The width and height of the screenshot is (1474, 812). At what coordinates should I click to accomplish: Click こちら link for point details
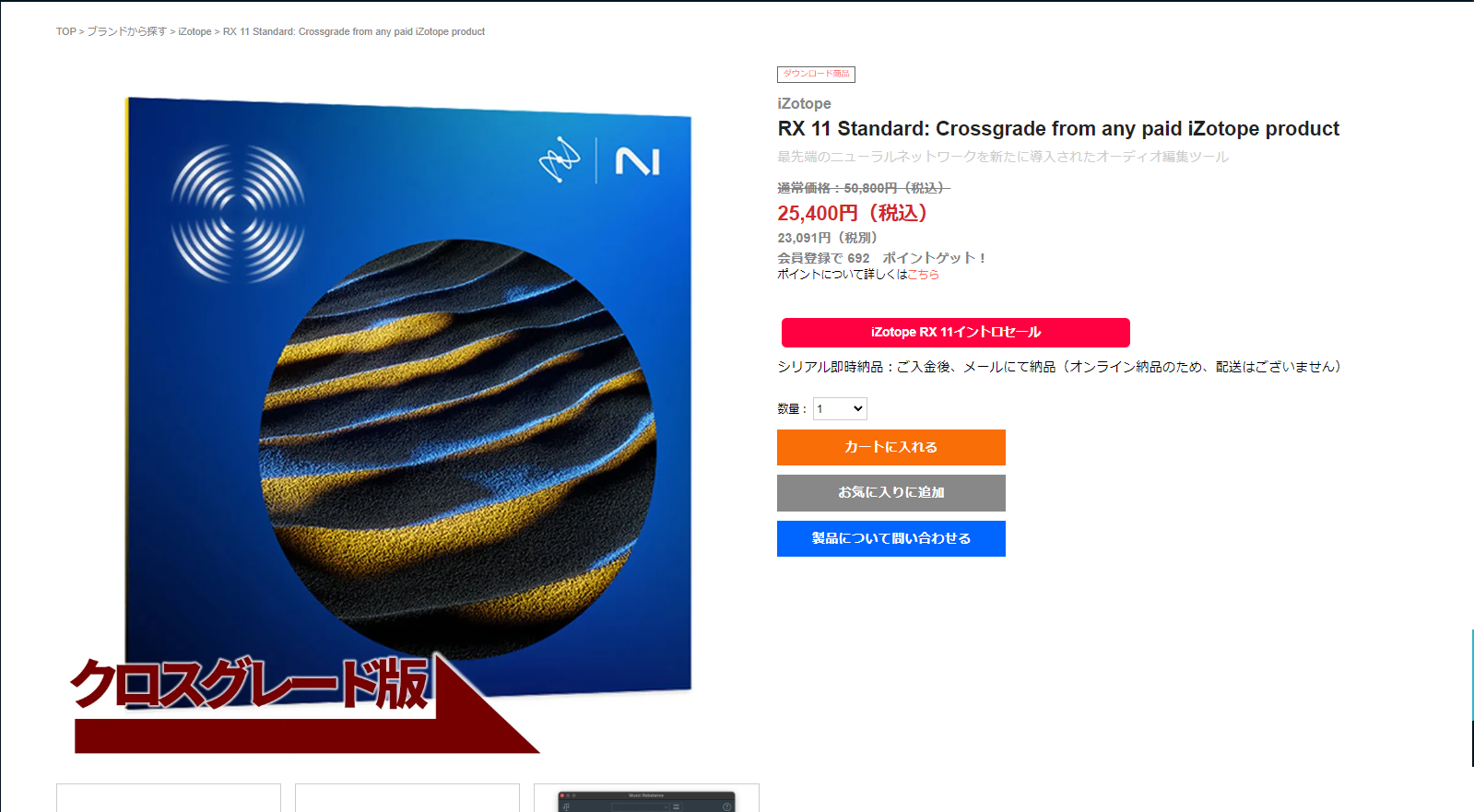(924, 275)
